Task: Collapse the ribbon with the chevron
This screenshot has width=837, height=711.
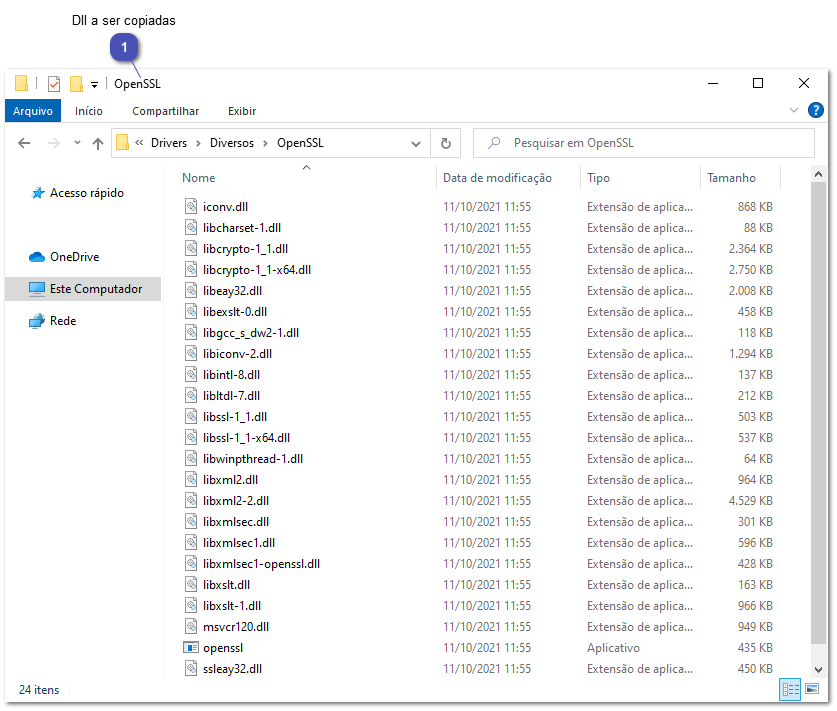Action: (x=792, y=110)
